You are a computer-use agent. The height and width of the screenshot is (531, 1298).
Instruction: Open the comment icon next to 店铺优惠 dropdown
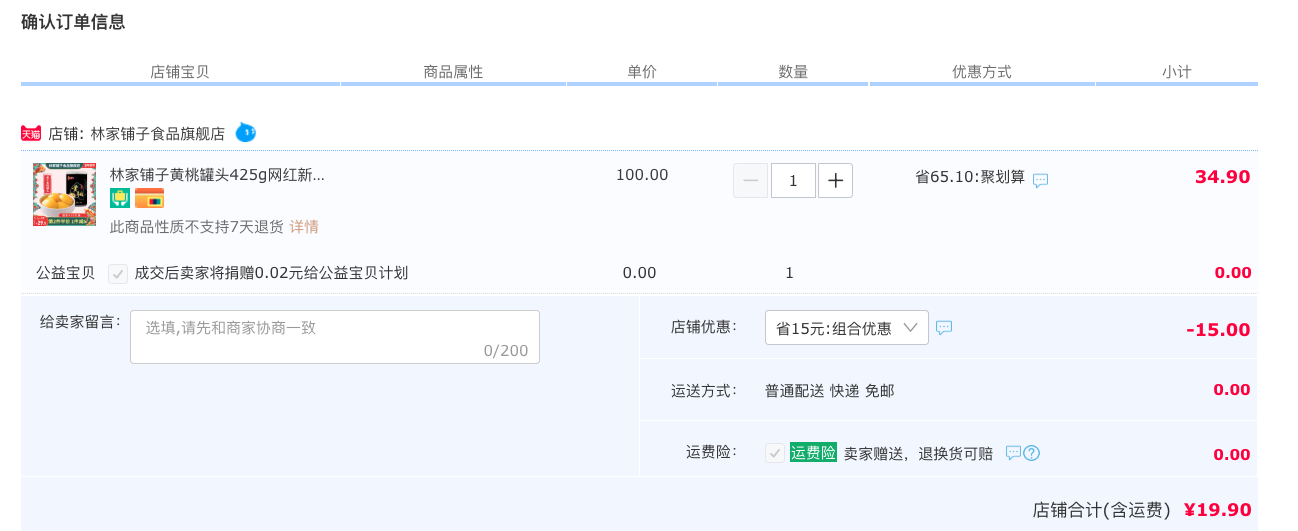(944, 327)
